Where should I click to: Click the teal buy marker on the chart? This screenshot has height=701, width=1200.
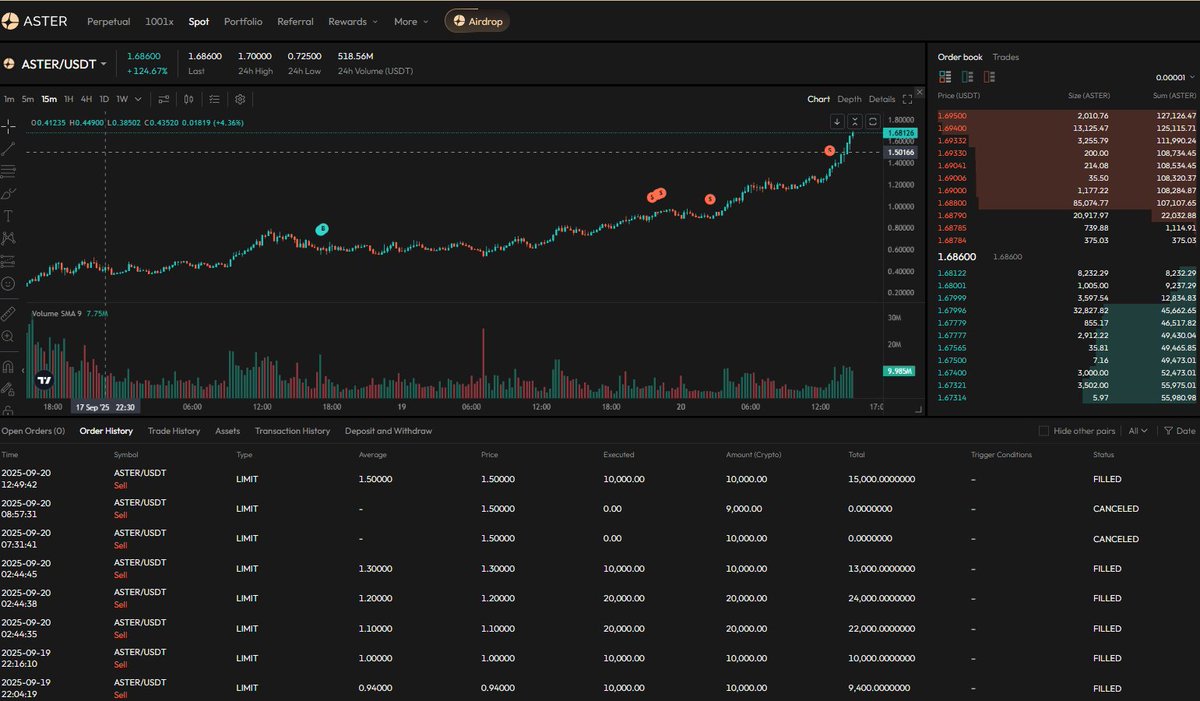[x=322, y=229]
